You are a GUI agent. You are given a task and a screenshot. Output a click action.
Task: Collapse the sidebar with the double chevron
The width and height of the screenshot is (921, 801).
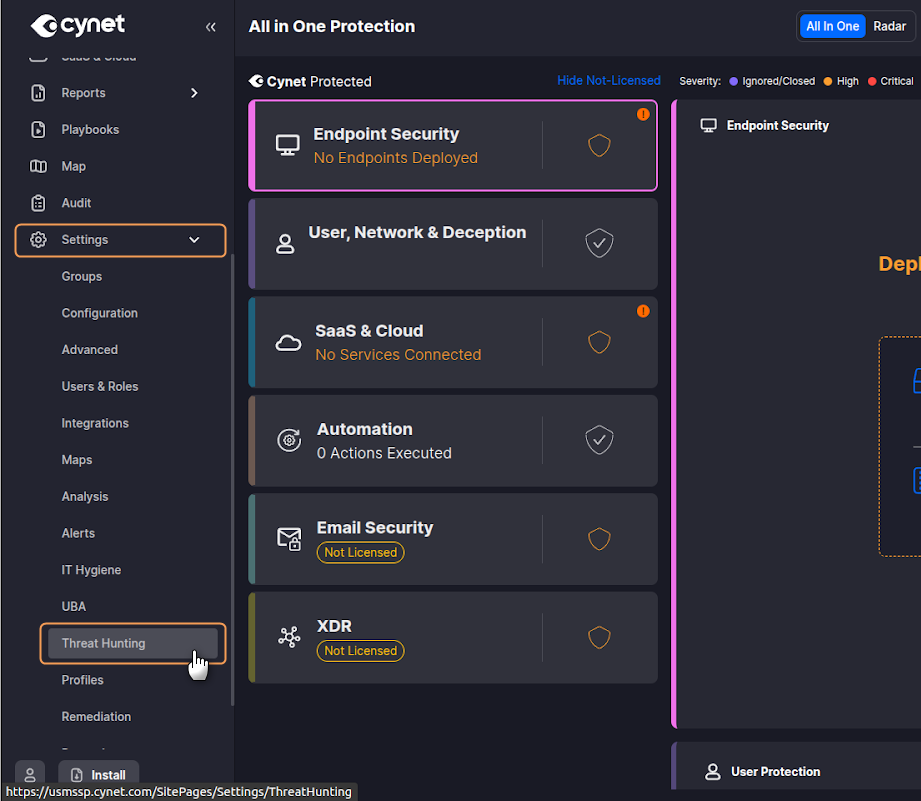pos(210,27)
